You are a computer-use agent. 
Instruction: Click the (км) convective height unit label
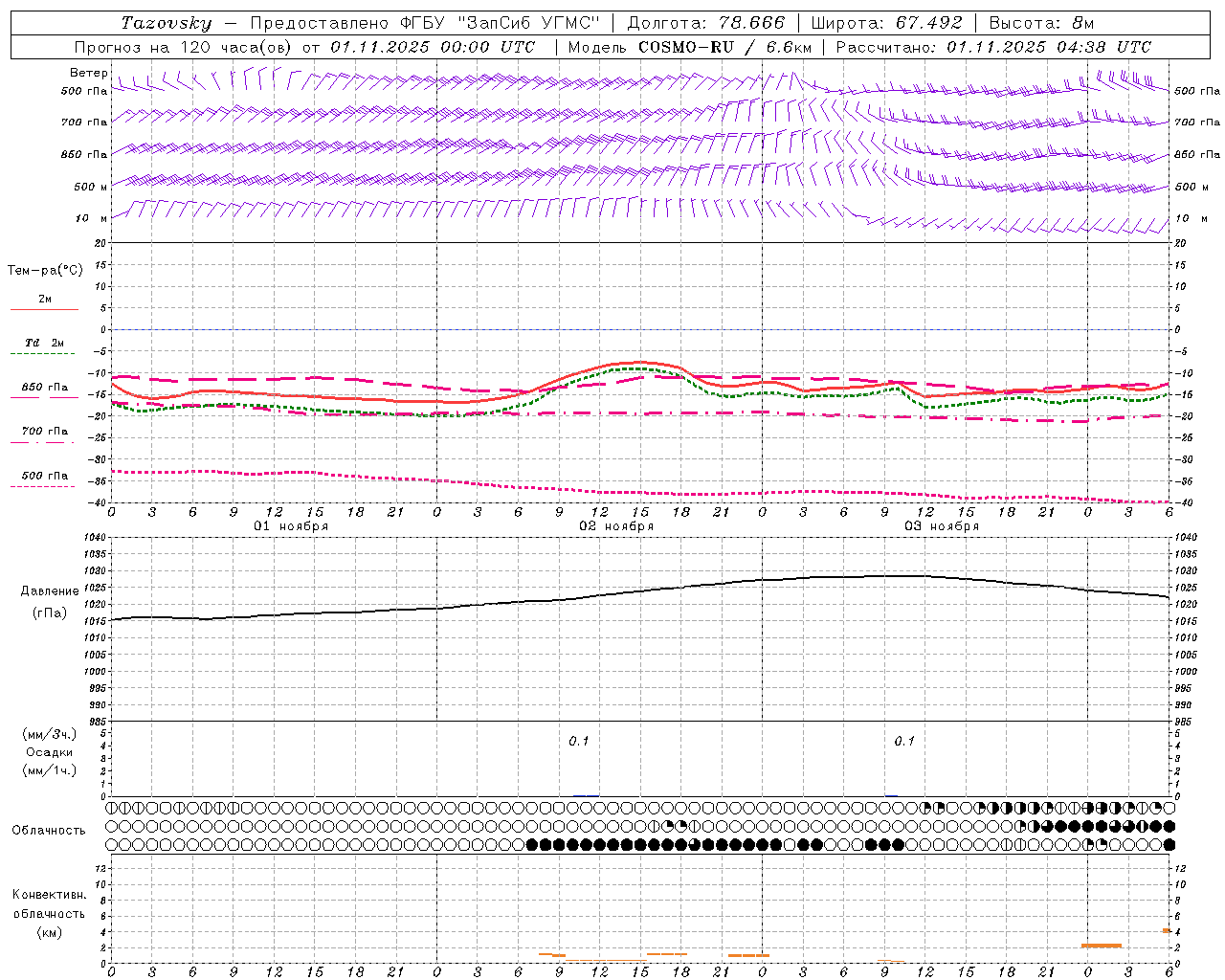49,932
